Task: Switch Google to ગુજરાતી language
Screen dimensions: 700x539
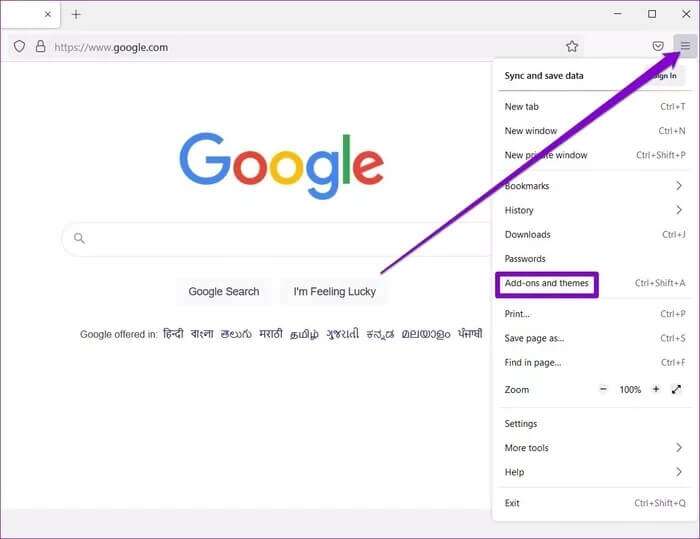Action: tap(342, 334)
